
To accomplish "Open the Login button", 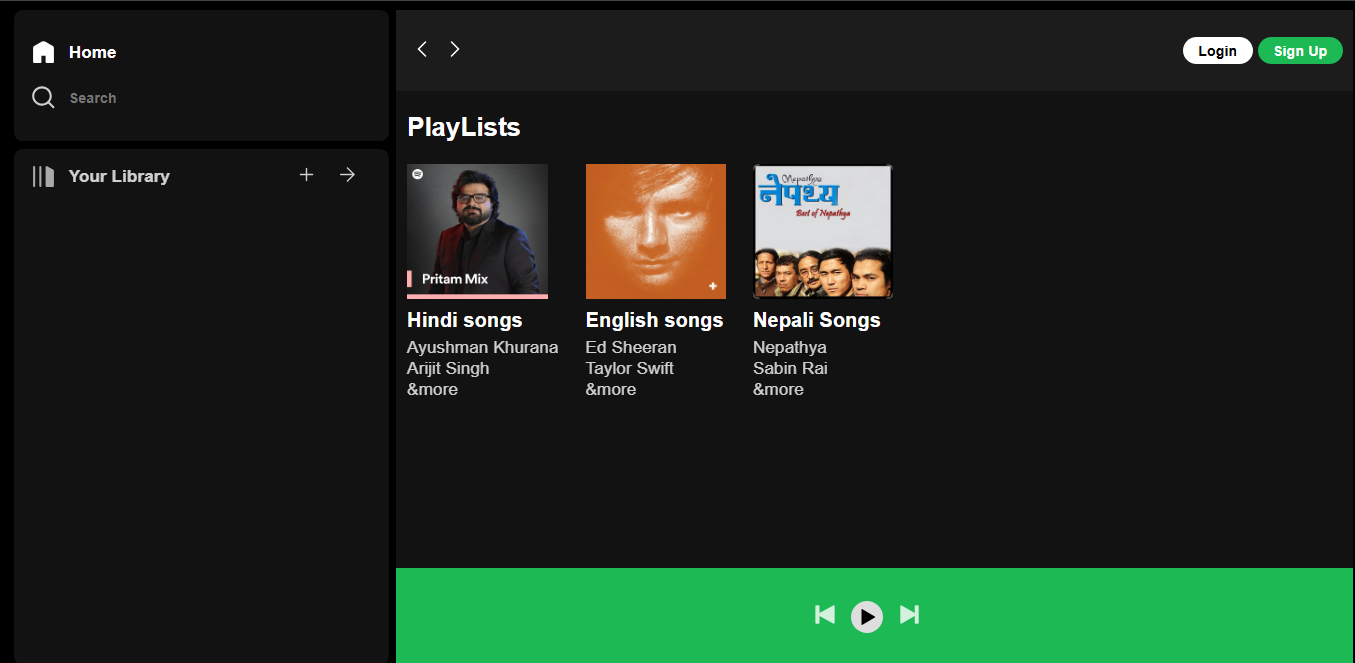I will [x=1217, y=51].
